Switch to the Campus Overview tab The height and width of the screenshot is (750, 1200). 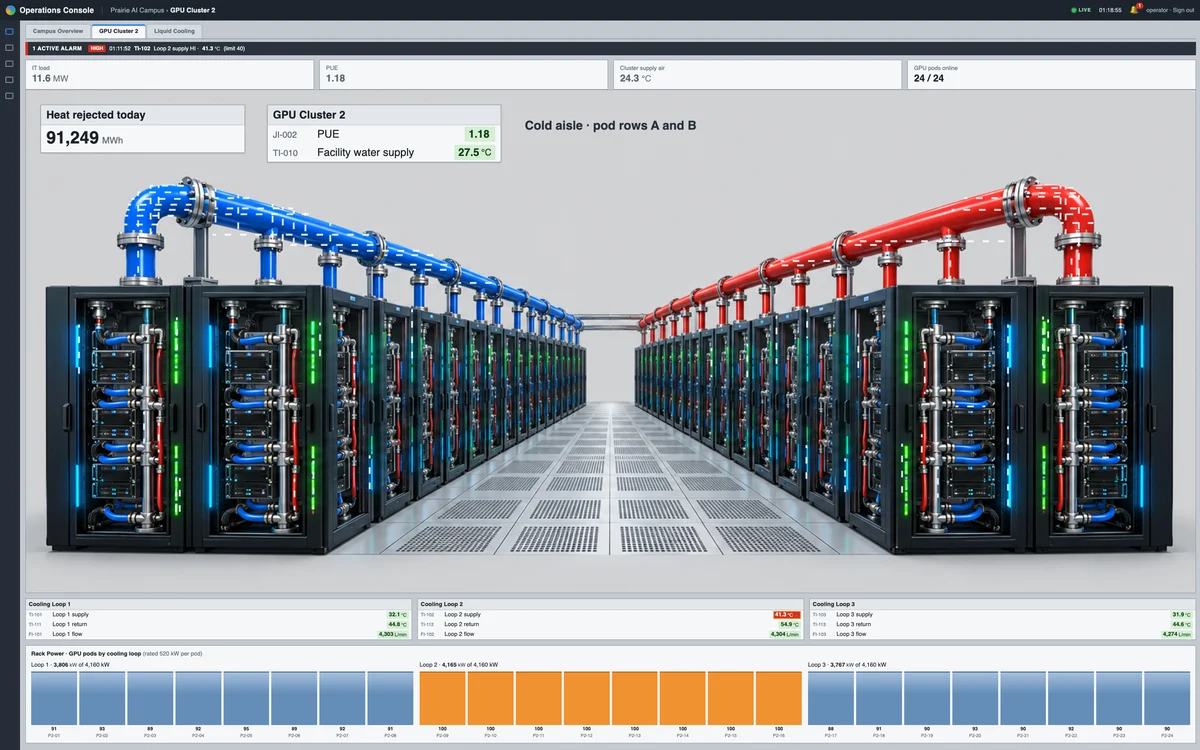[58, 31]
